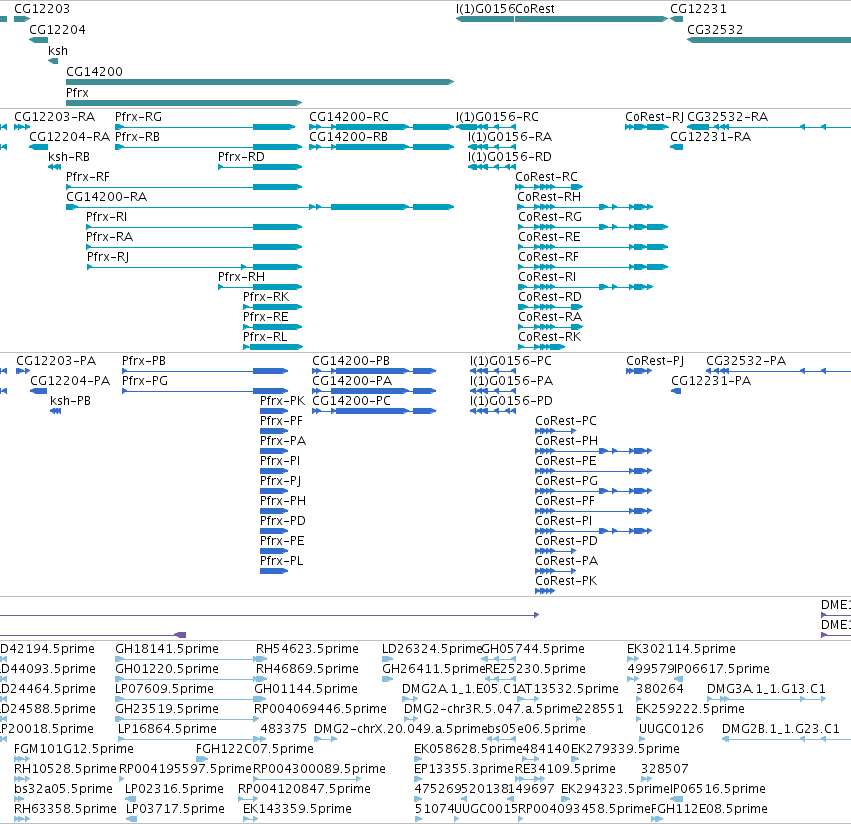Click EST label GH18141.5prime
This screenshot has width=851, height=824.
[167, 649]
